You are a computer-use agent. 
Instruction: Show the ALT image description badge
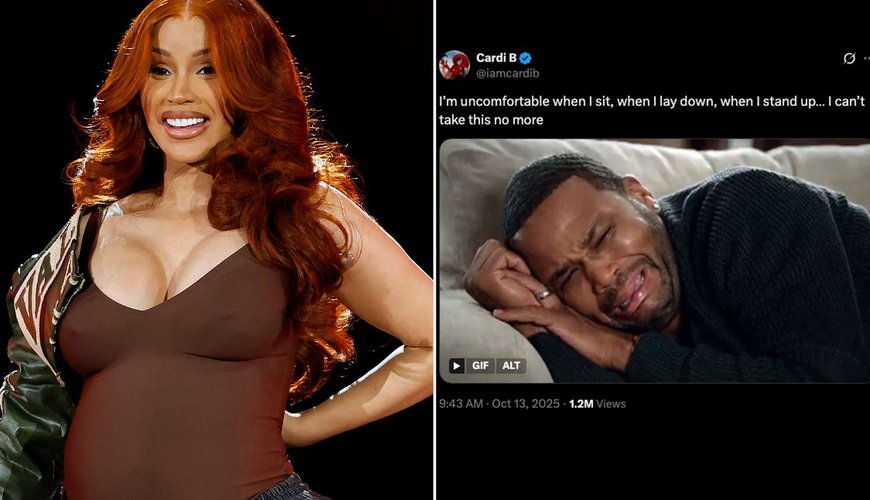click(x=511, y=365)
